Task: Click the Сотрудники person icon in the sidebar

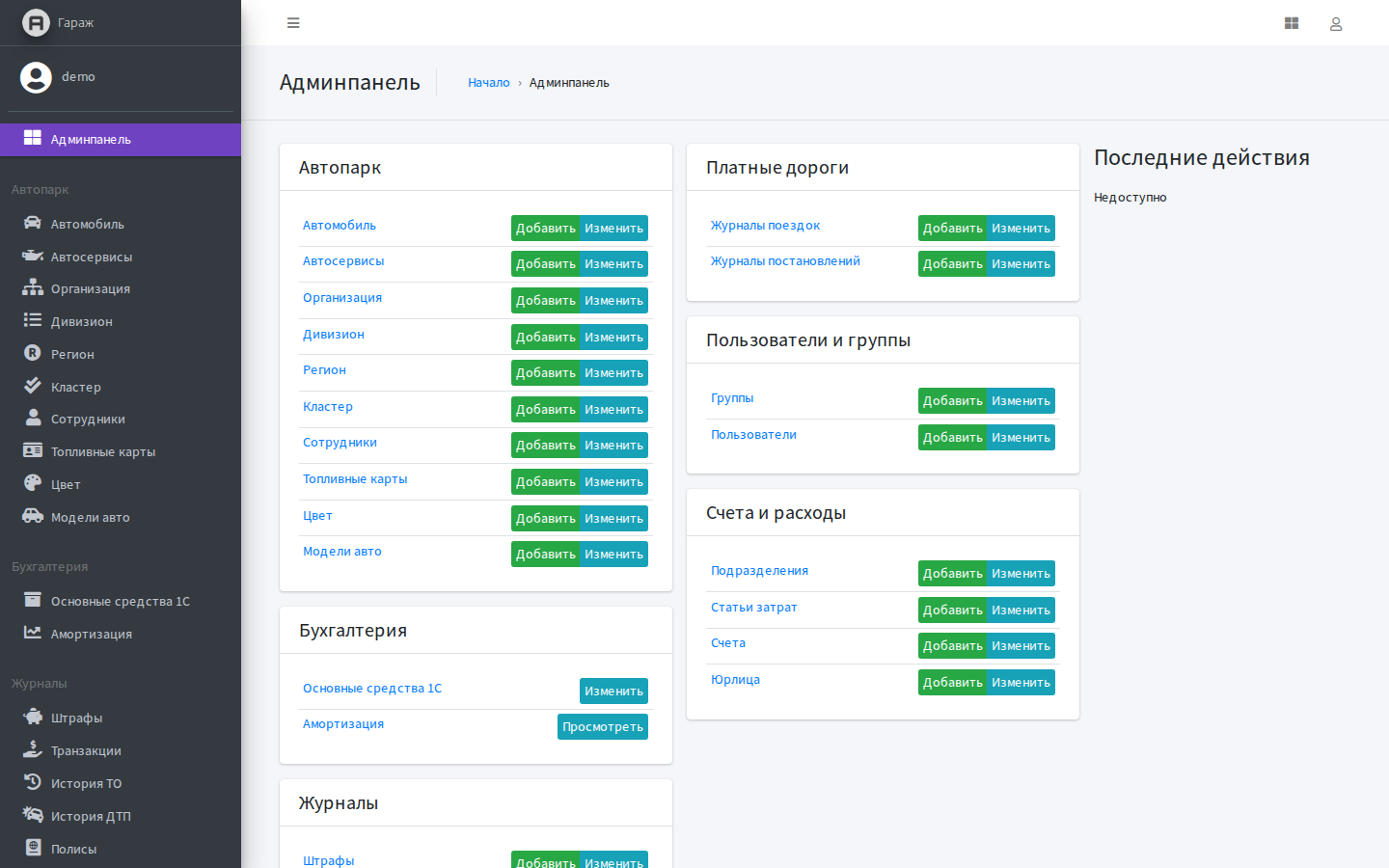Action: pyautogui.click(x=33, y=418)
